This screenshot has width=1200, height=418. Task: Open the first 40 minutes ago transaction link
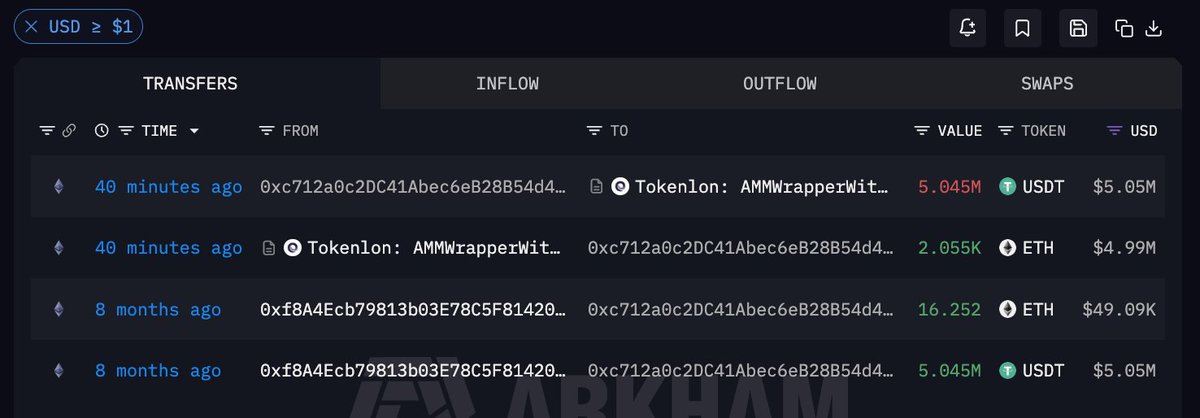[x=168, y=187]
